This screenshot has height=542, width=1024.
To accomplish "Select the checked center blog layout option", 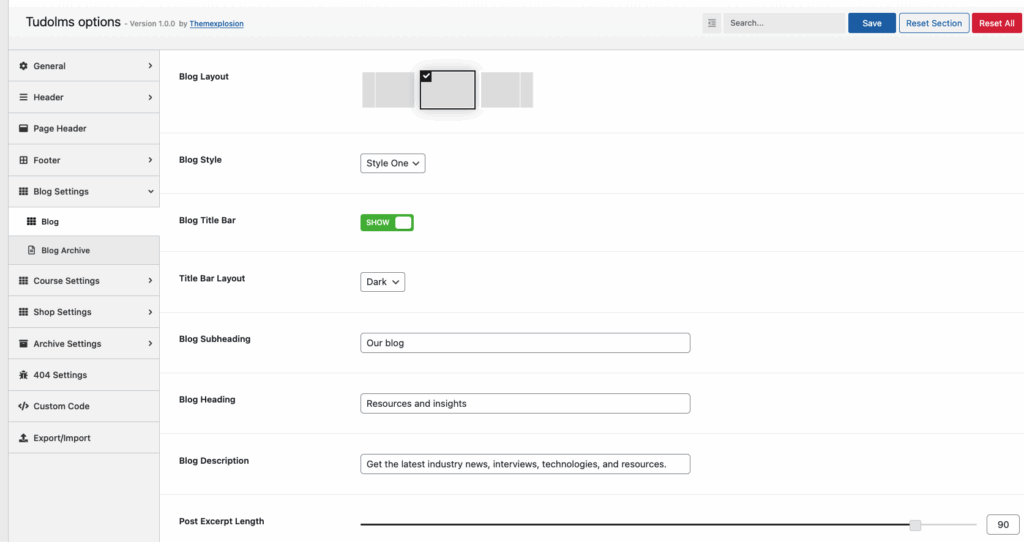I will [x=447, y=89].
